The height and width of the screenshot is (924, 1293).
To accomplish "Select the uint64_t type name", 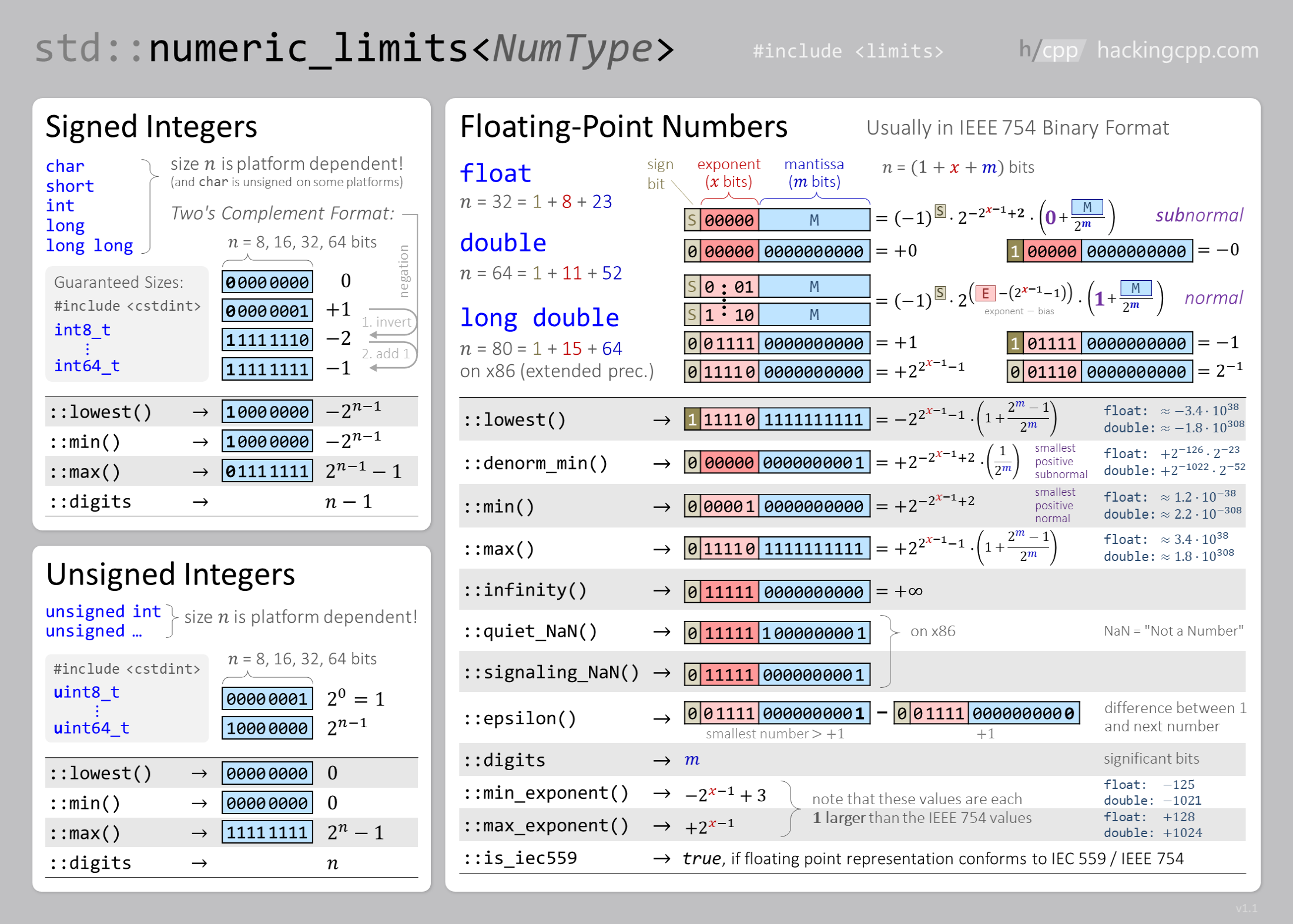I will pyautogui.click(x=91, y=728).
